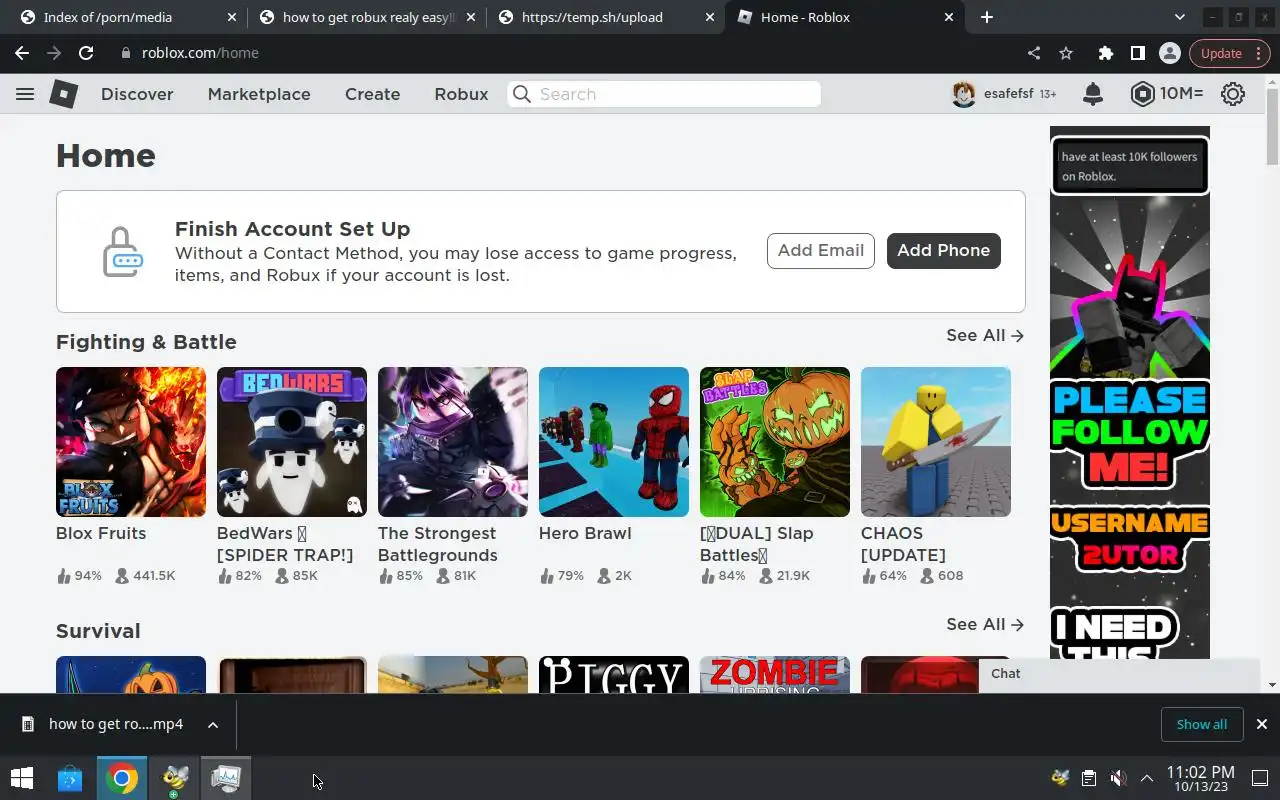Screen dimensions: 1280x800
Task: Click the clipboard tray icon
Action: (1089, 778)
